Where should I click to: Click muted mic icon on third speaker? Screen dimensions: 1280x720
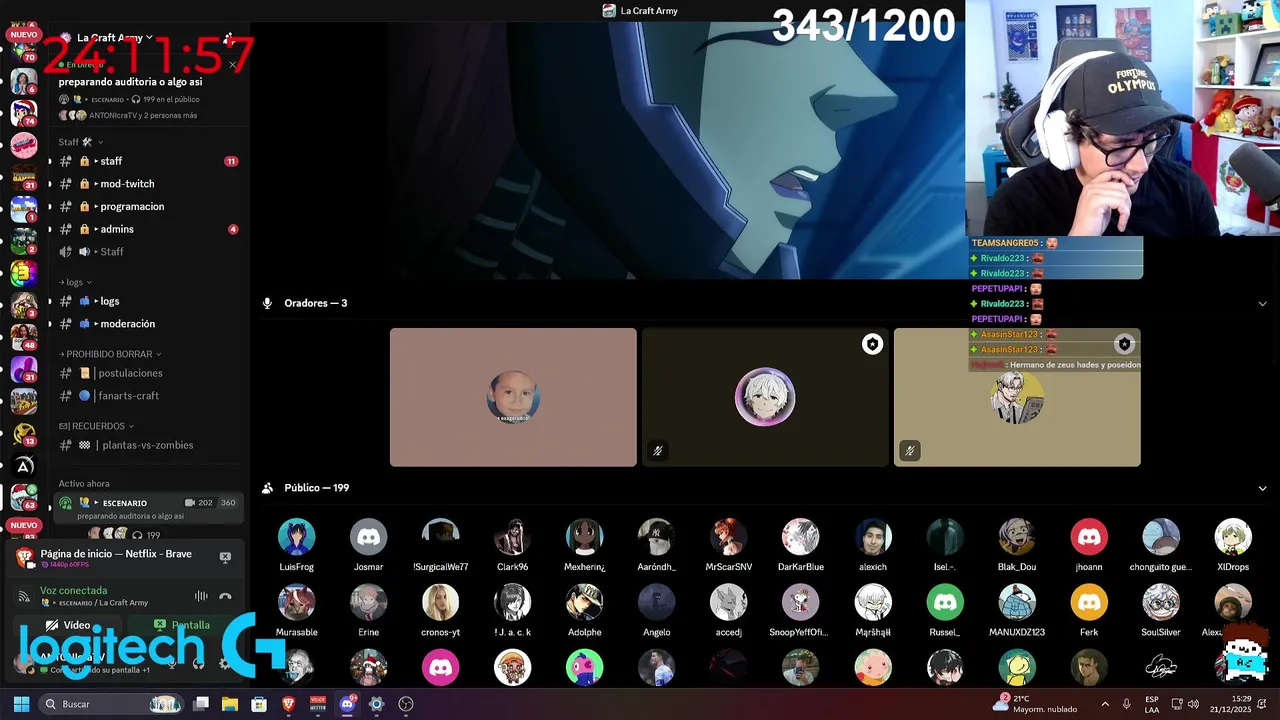909,451
